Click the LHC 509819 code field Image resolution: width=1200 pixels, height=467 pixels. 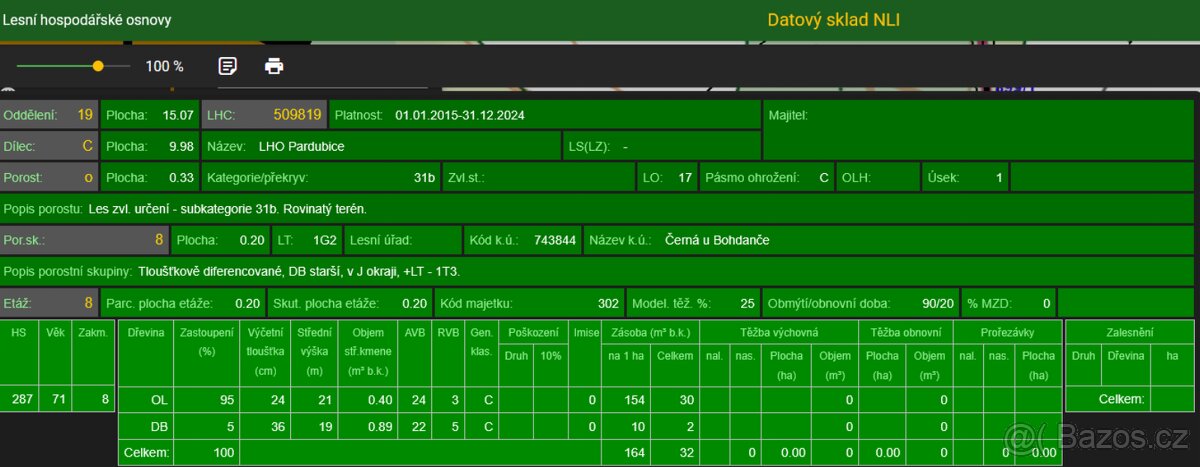[x=264, y=115]
